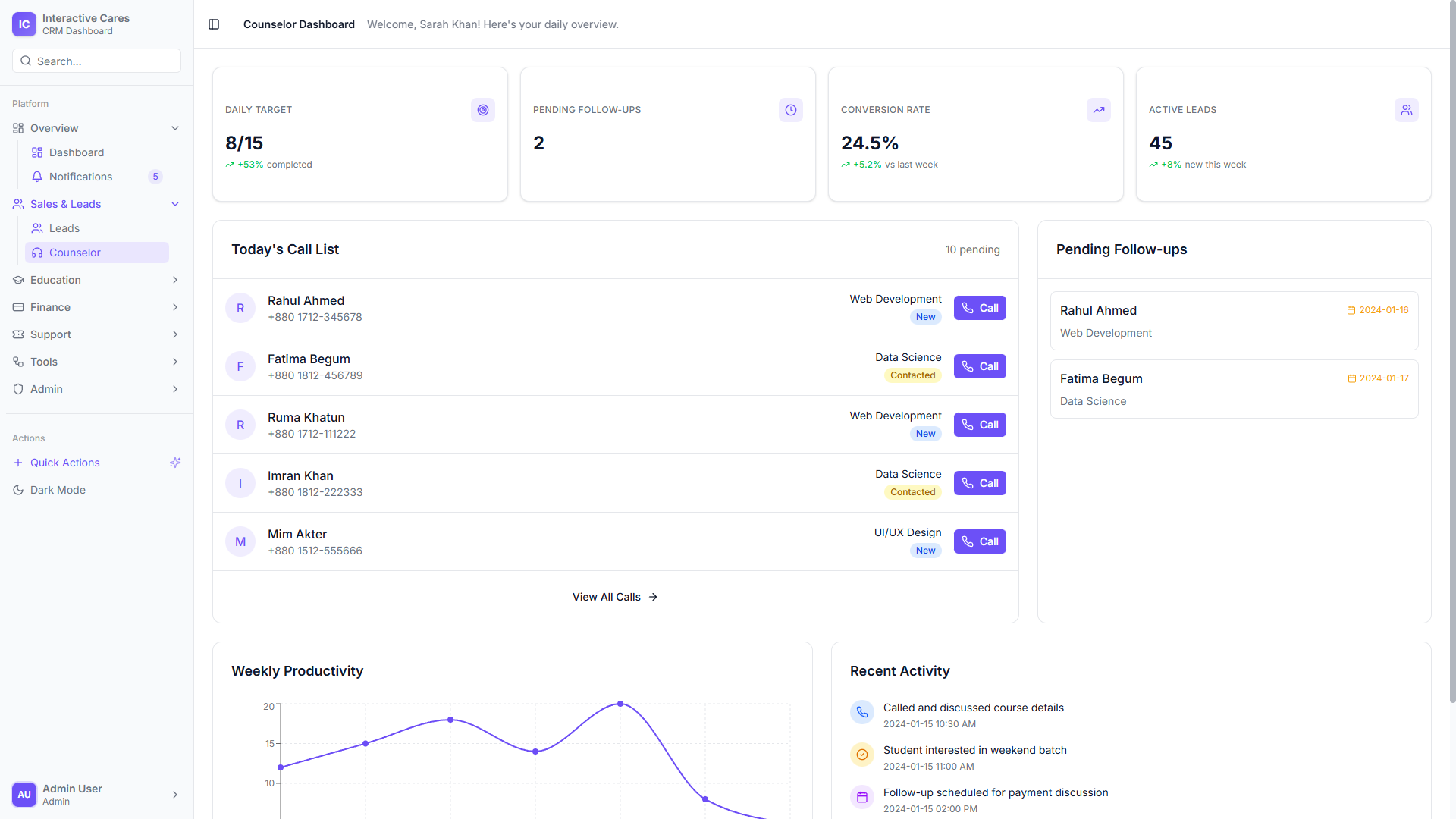The height and width of the screenshot is (819, 1456).
Task: Click the IC logo badge at top left
Action: (x=24, y=24)
